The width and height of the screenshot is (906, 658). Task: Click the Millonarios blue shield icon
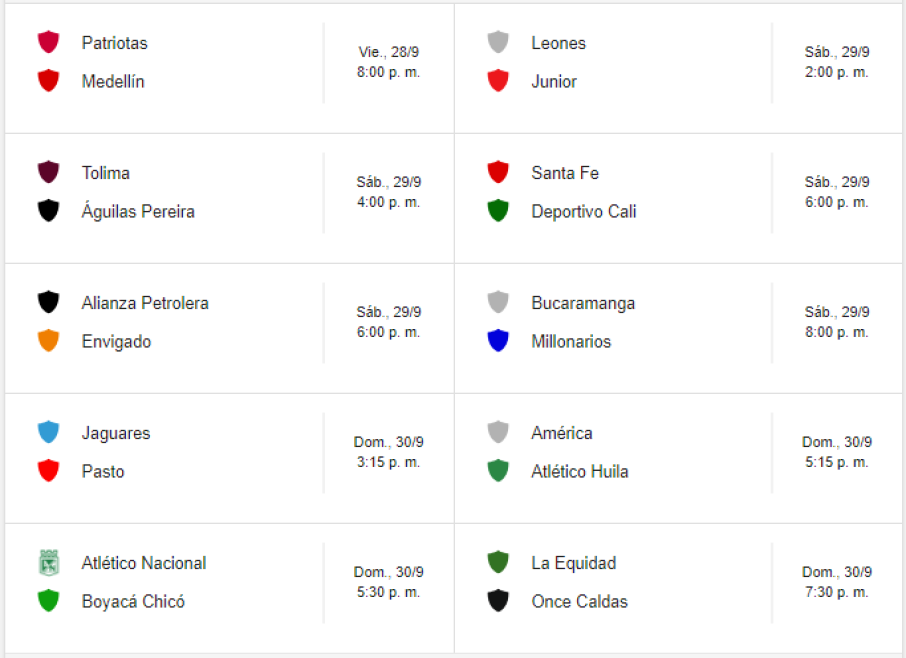497,341
